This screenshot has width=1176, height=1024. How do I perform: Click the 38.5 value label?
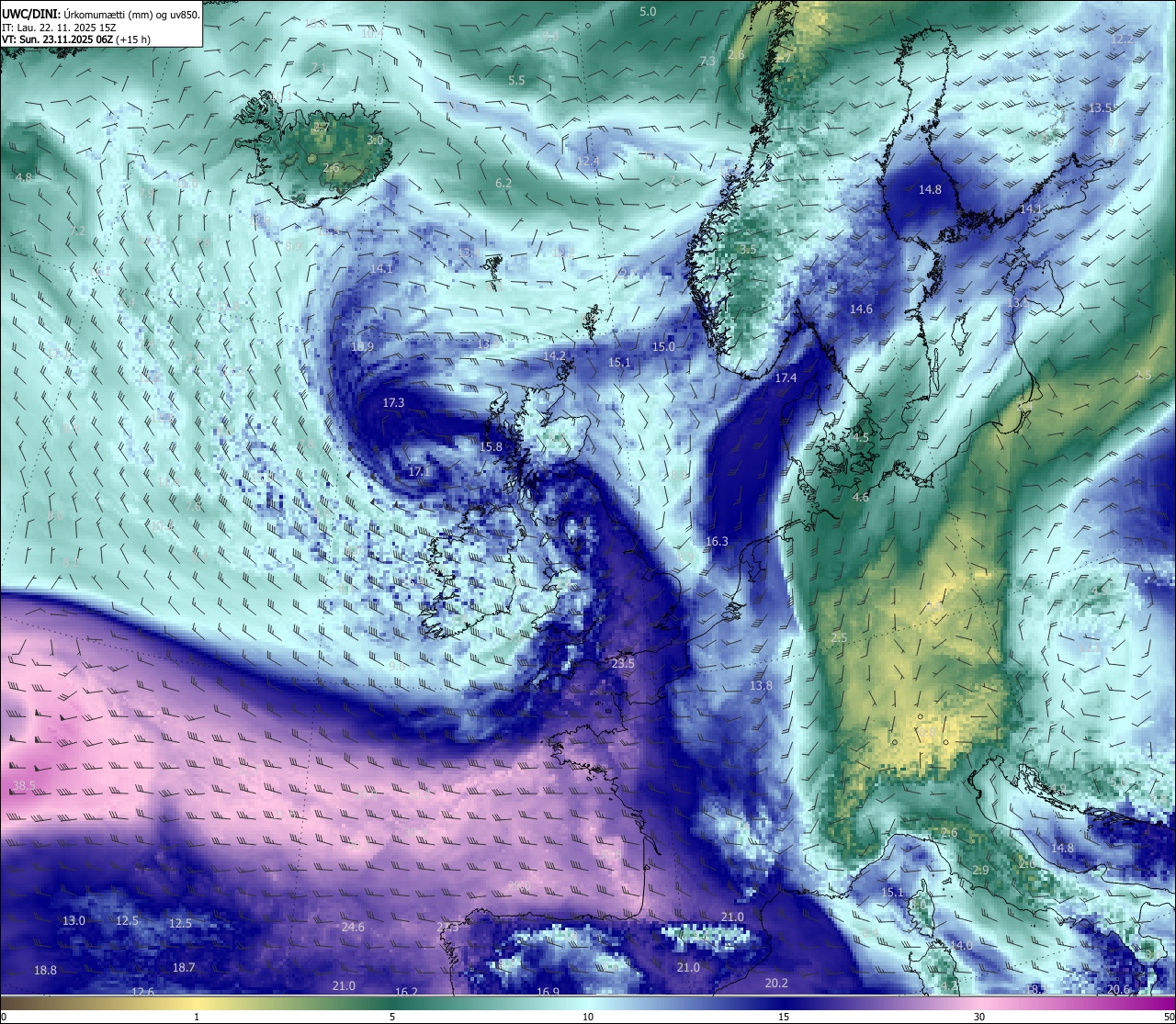tap(24, 785)
